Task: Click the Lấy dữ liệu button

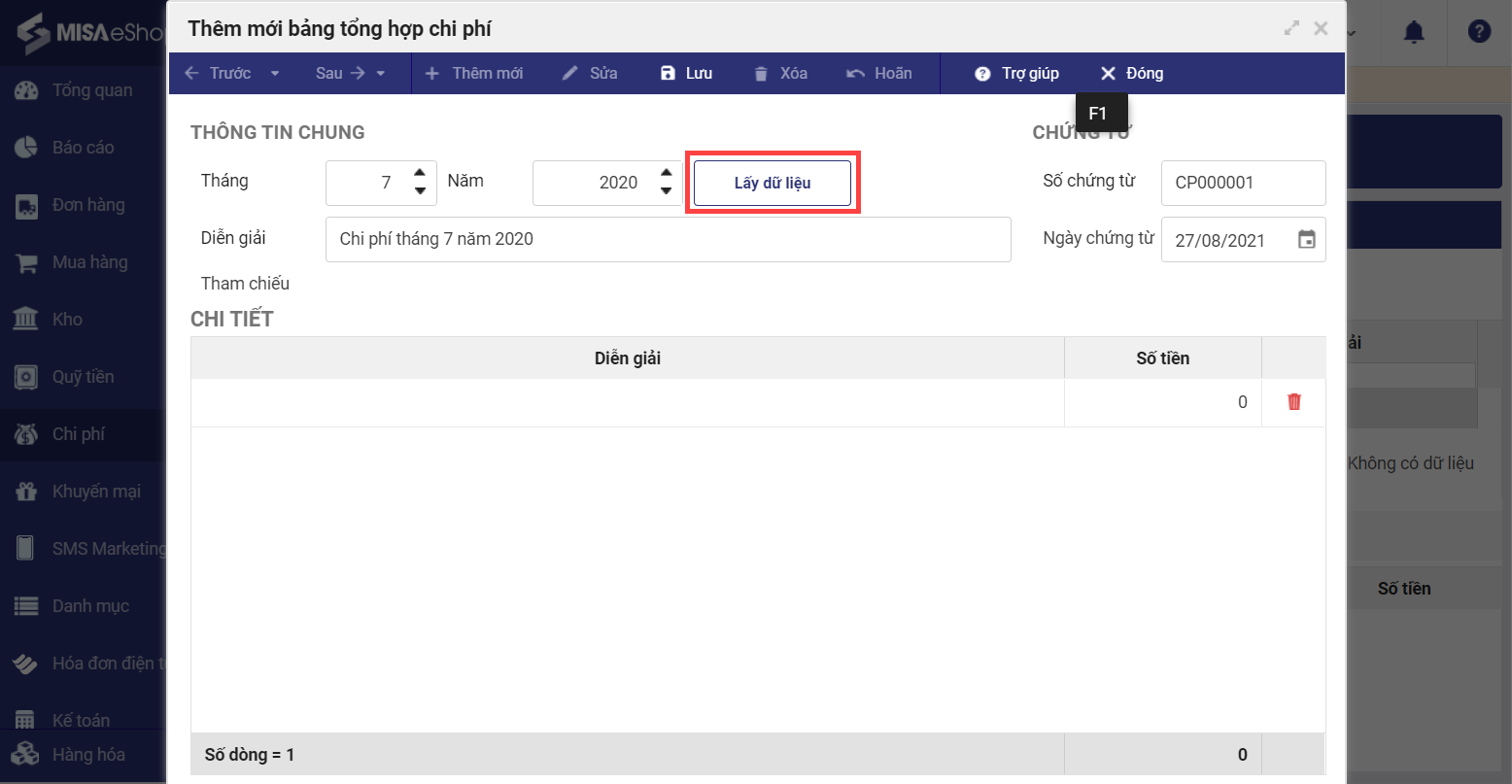Action: [773, 183]
